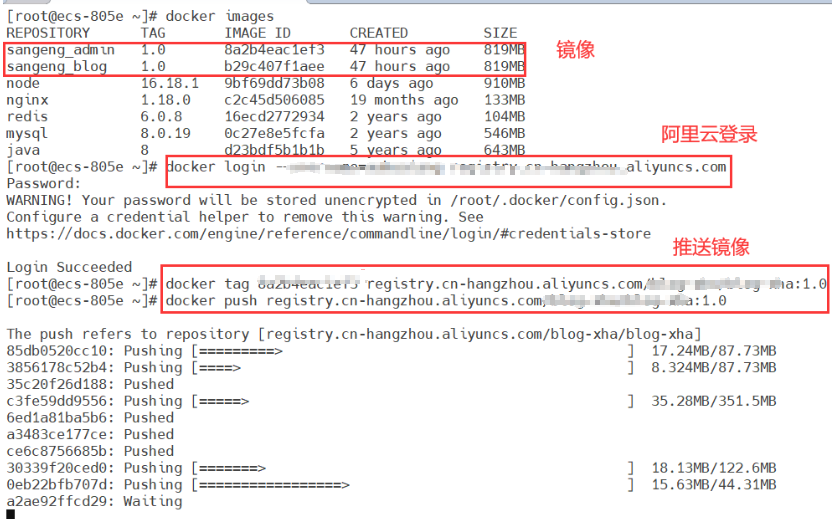The image size is (834, 519).
Task: Click the REPOSITORY column header
Action: (x=48, y=33)
